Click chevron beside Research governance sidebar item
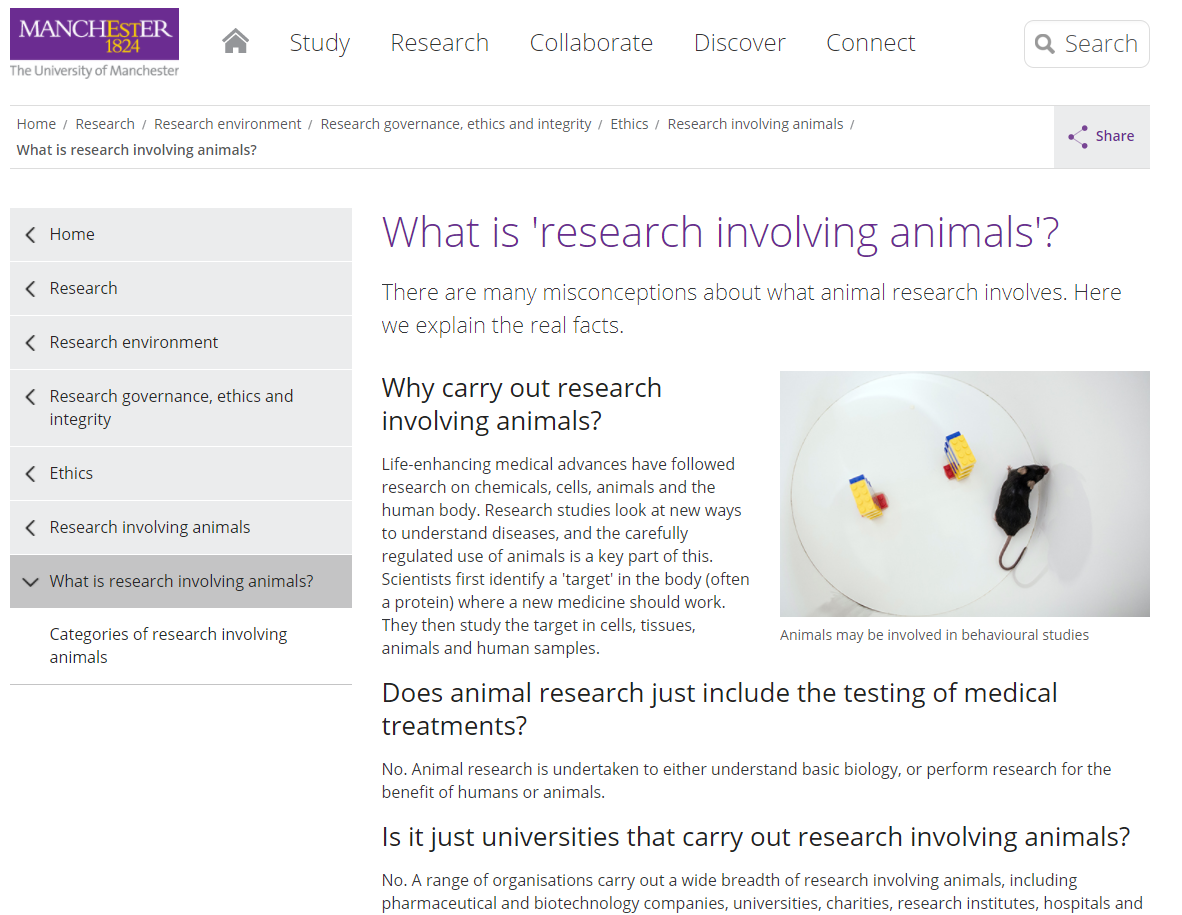Viewport: 1182px width, 915px height. coord(30,397)
